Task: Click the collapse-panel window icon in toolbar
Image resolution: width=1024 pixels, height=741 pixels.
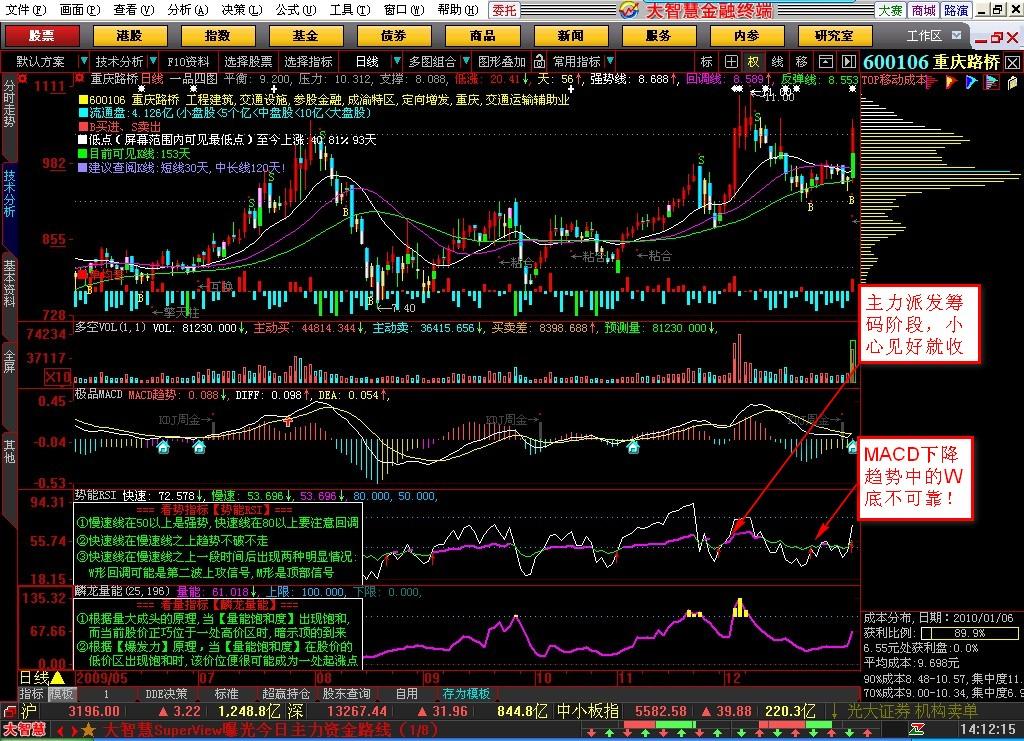Action: coord(825,62)
